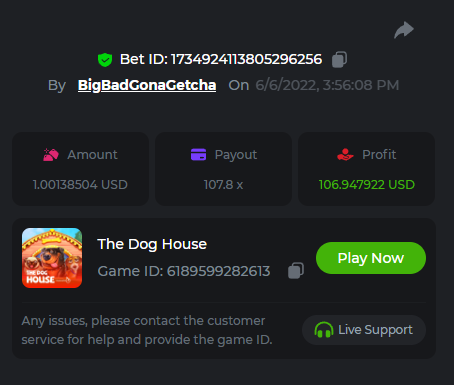This screenshot has height=385, width=454.
Task: Click the pink Amount icon
Action: 51,155
